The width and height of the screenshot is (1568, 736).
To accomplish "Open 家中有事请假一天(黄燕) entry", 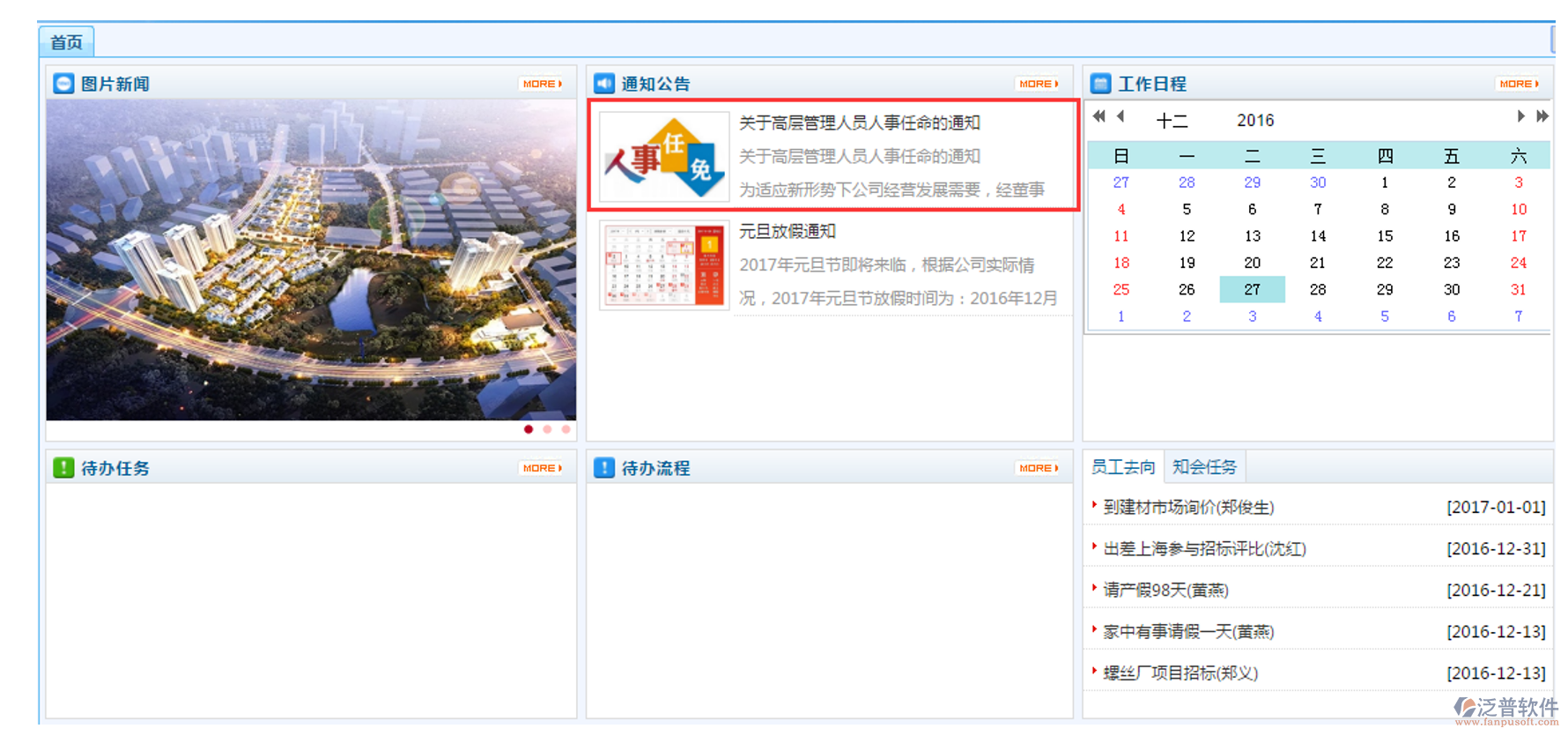I will pyautogui.click(x=1188, y=632).
